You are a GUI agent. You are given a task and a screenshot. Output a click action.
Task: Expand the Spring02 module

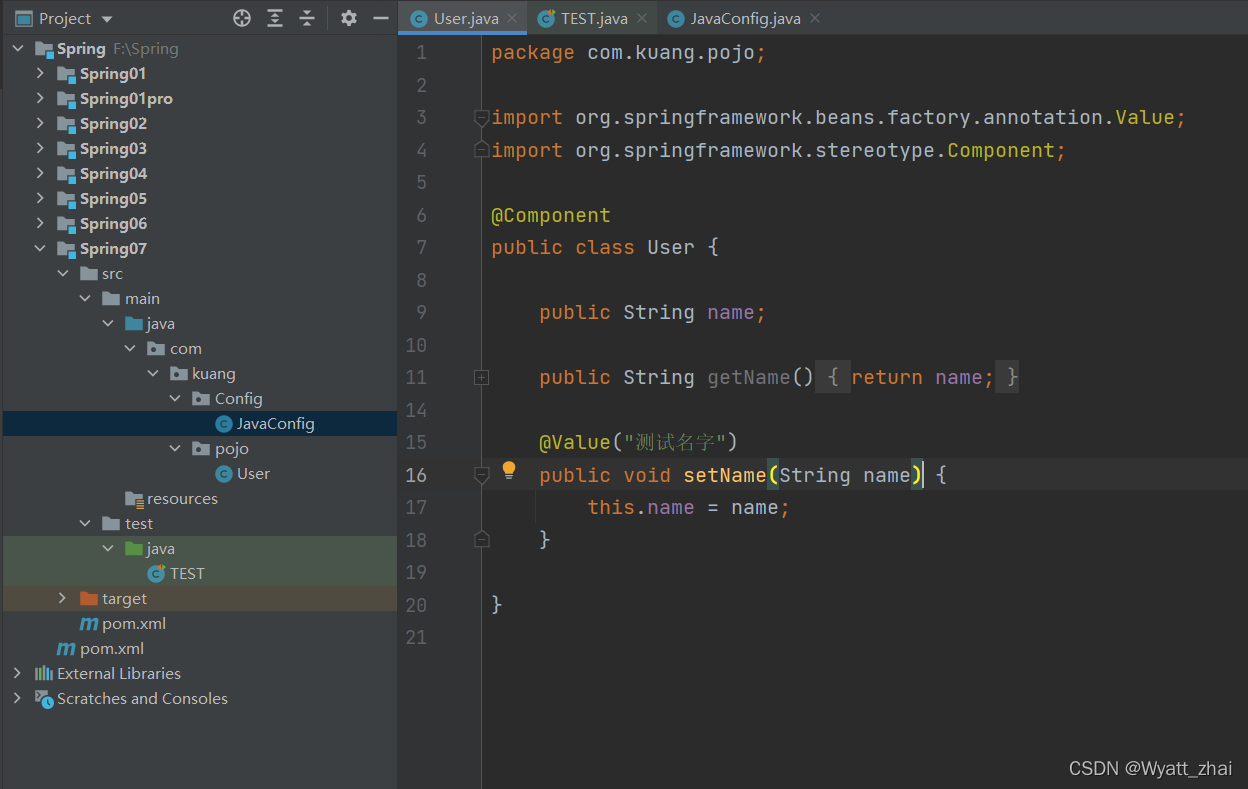(40, 123)
